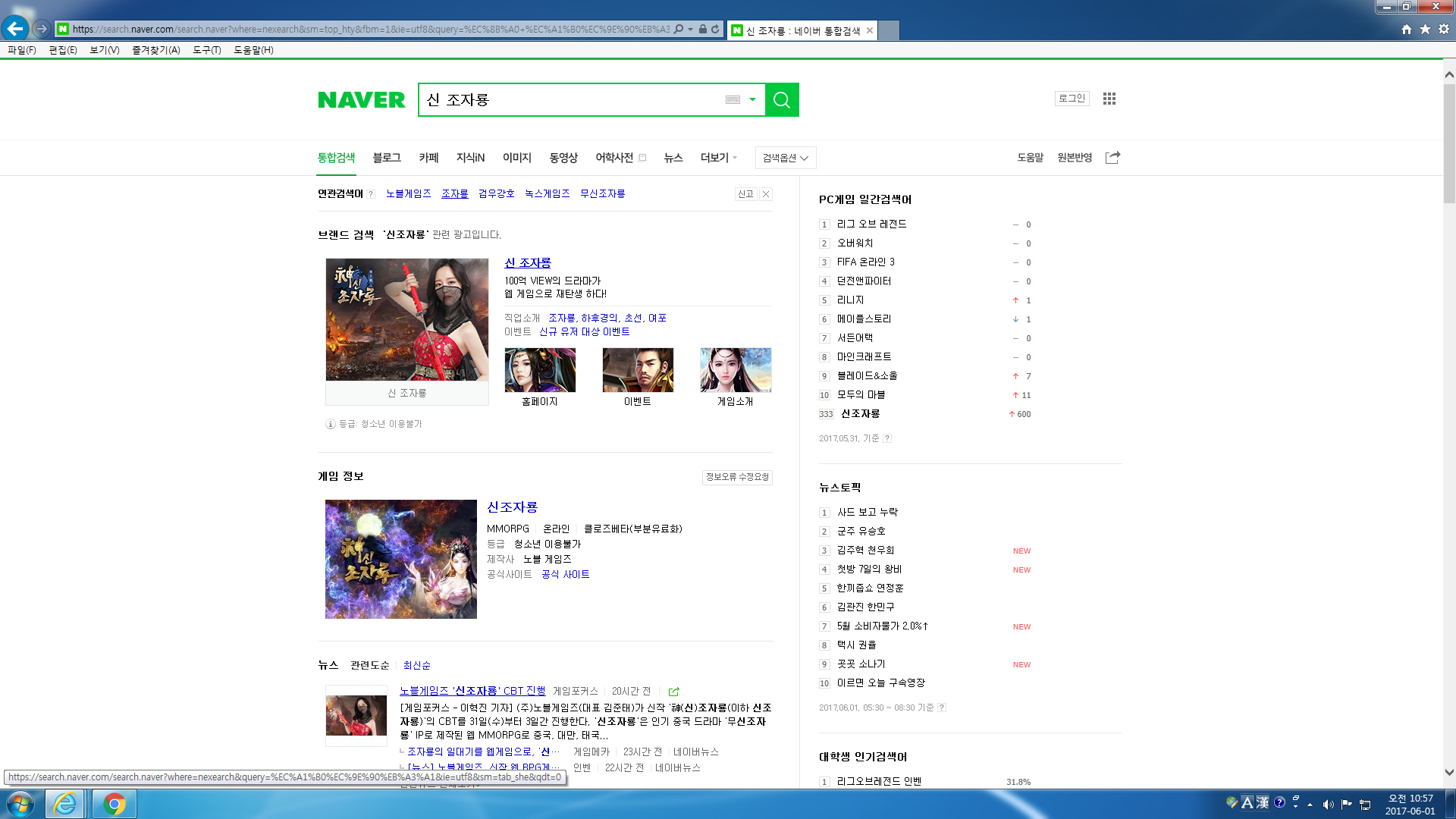
Task: Click 리그 오브 레전드 in PC game ranking
Action: click(x=872, y=224)
